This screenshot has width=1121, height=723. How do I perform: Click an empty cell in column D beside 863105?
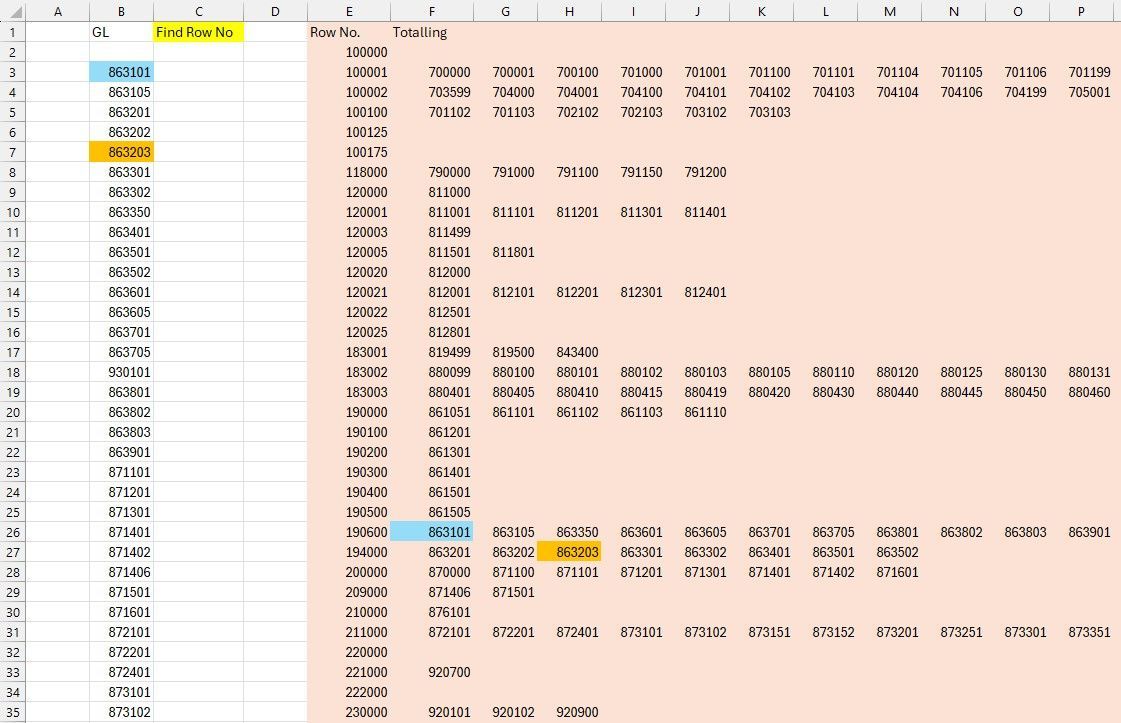[x=275, y=92]
